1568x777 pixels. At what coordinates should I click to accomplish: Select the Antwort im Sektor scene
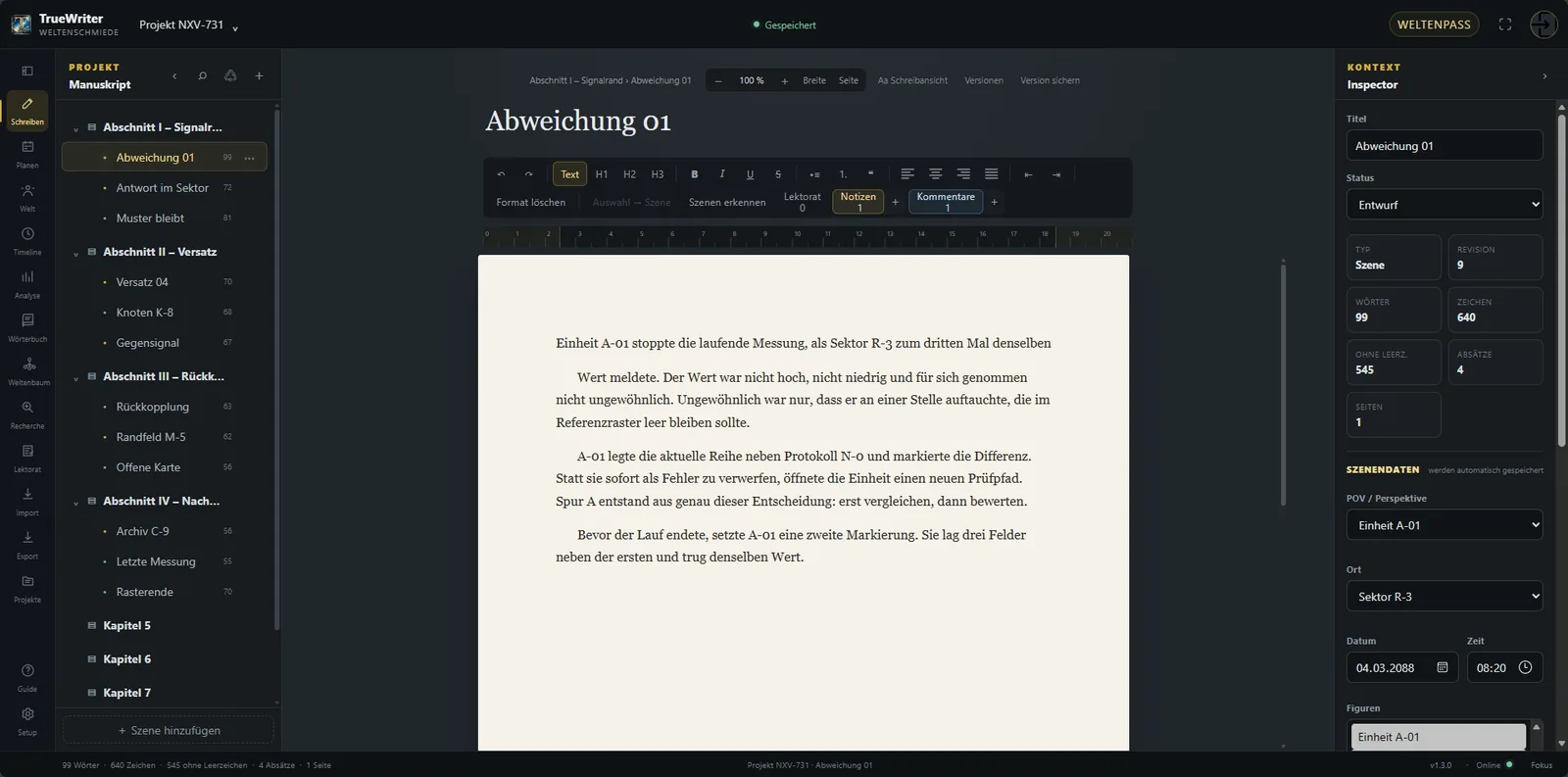pyautogui.click(x=165, y=188)
